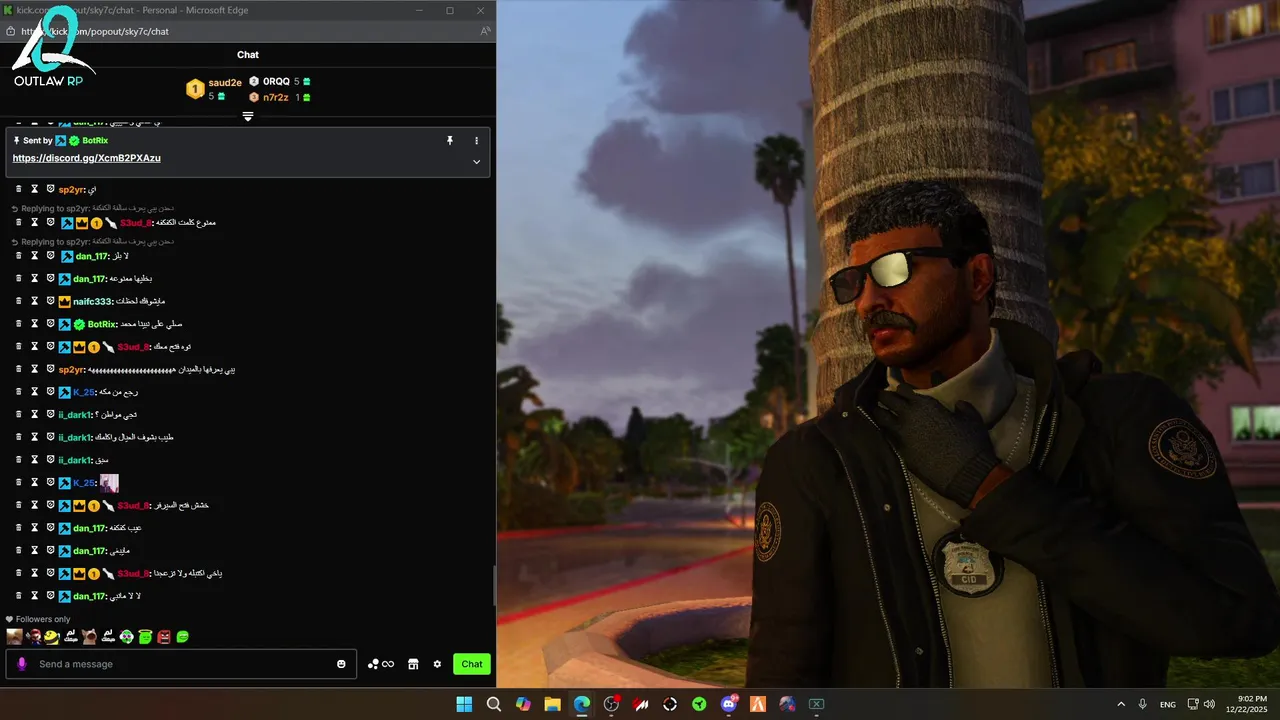Expand the gifters leaderboard arrow

click(x=248, y=117)
